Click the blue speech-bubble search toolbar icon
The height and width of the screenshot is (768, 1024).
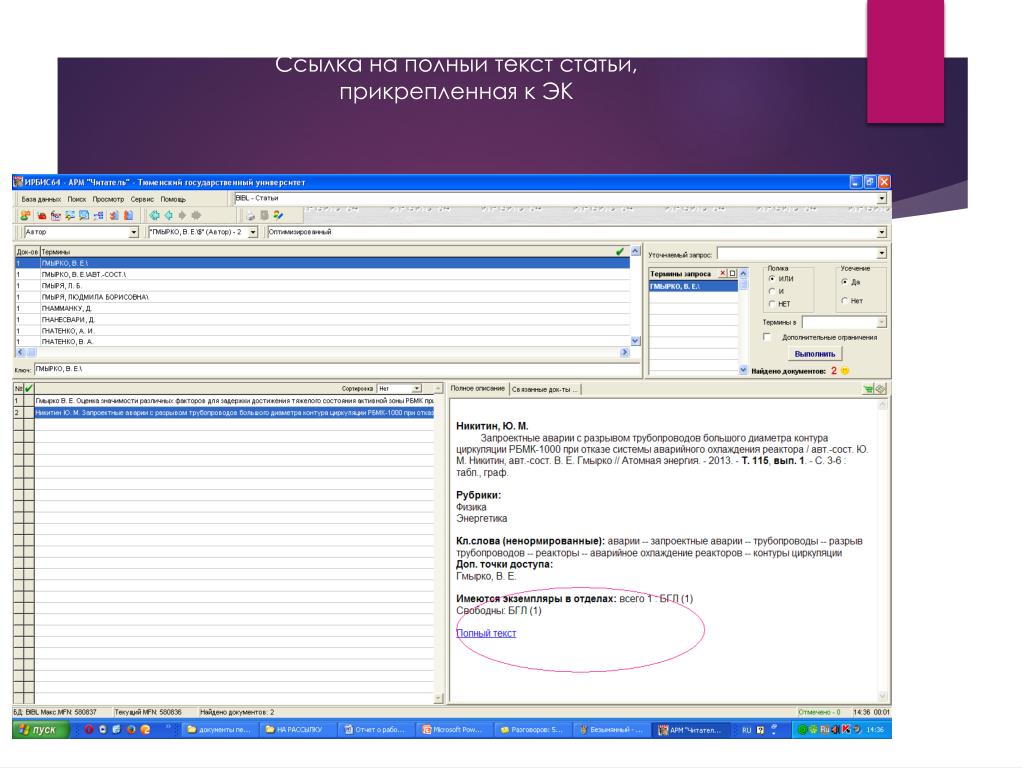[x=84, y=215]
